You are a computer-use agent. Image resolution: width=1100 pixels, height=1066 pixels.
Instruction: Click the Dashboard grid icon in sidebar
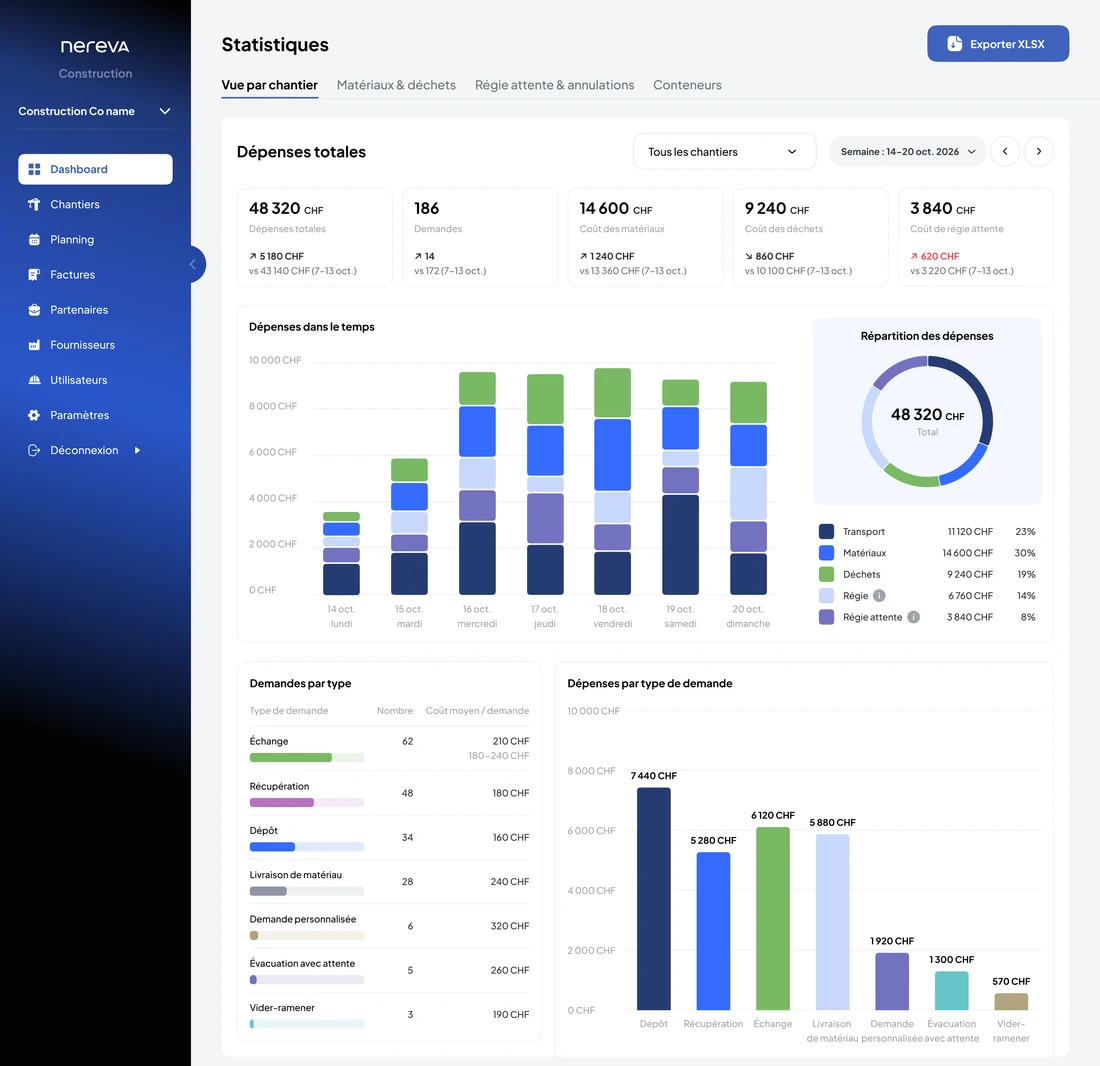click(x=34, y=169)
